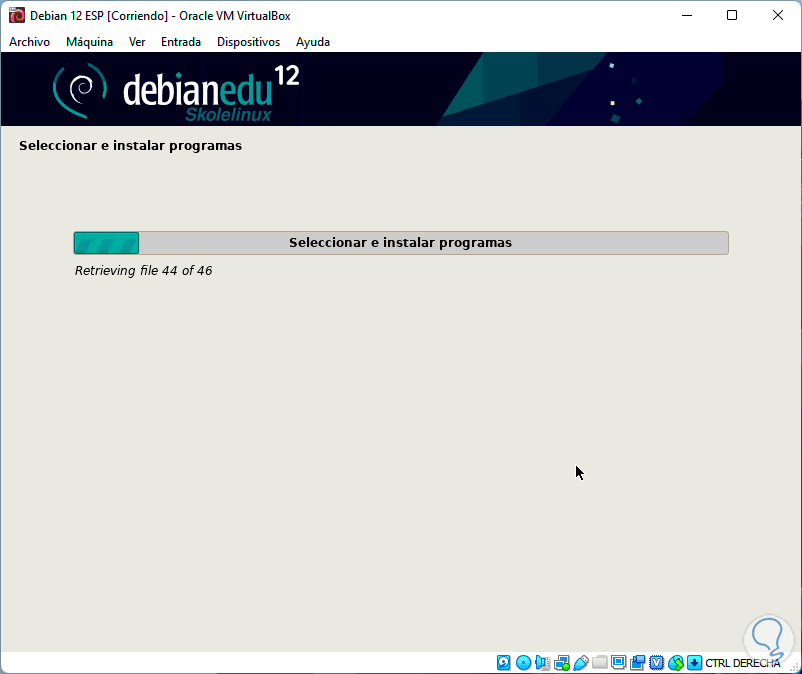Open the Entrada menu
This screenshot has width=802, height=674.
tap(181, 42)
